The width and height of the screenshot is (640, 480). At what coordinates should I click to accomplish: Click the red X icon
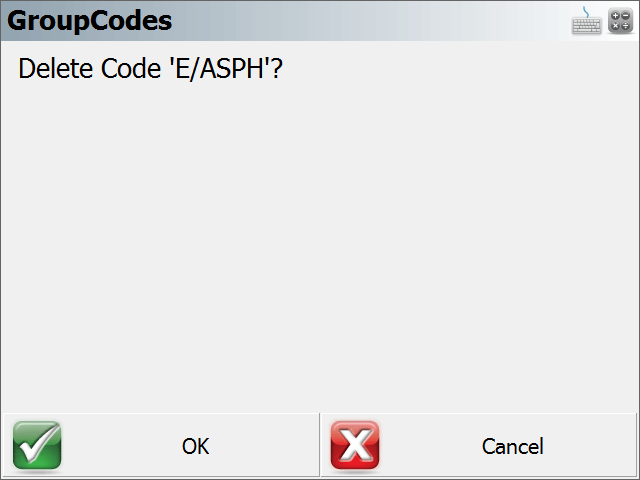click(x=355, y=445)
